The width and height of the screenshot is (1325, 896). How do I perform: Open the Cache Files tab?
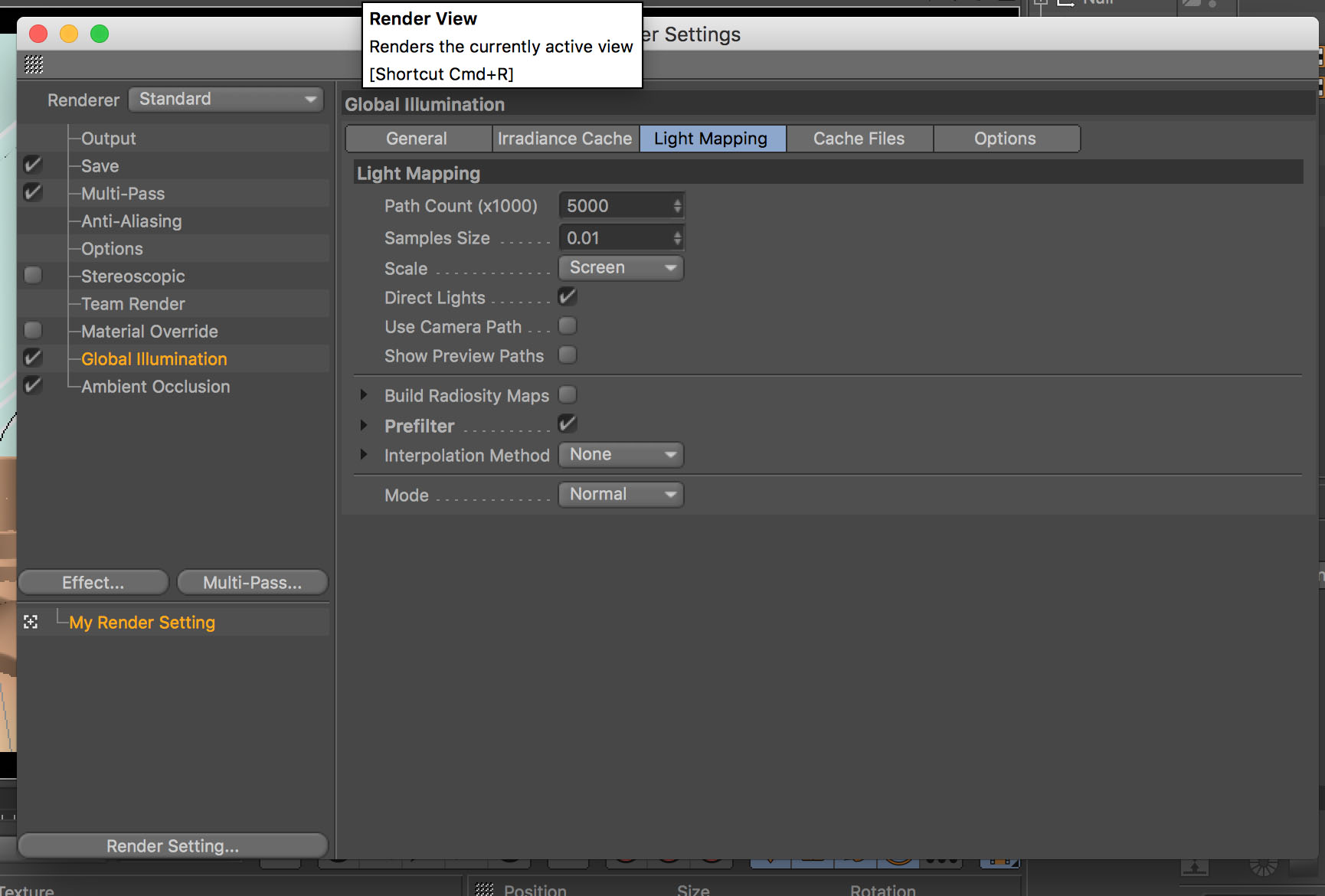click(859, 139)
